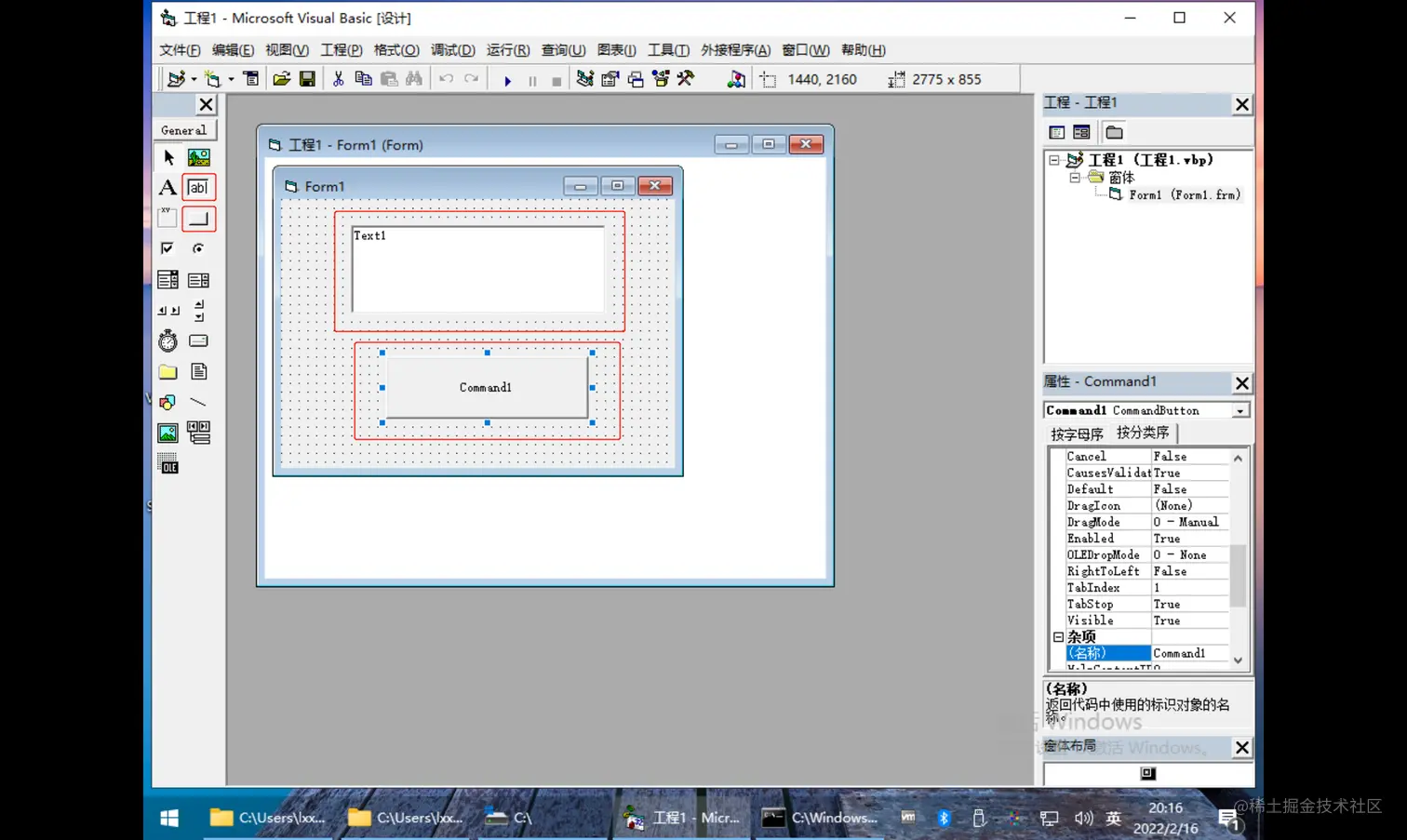Image resolution: width=1407 pixels, height=840 pixels.
Task: Open the 调试(D) menu
Action: tap(453, 50)
